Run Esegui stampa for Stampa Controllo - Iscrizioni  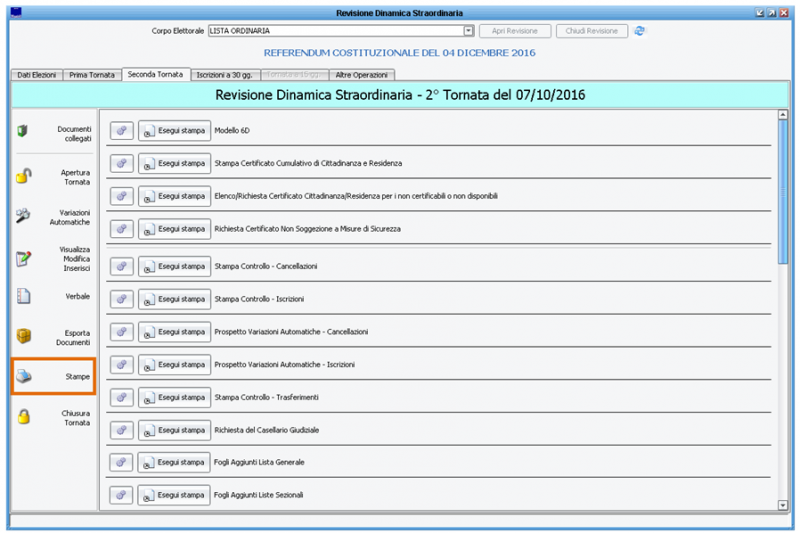174,299
